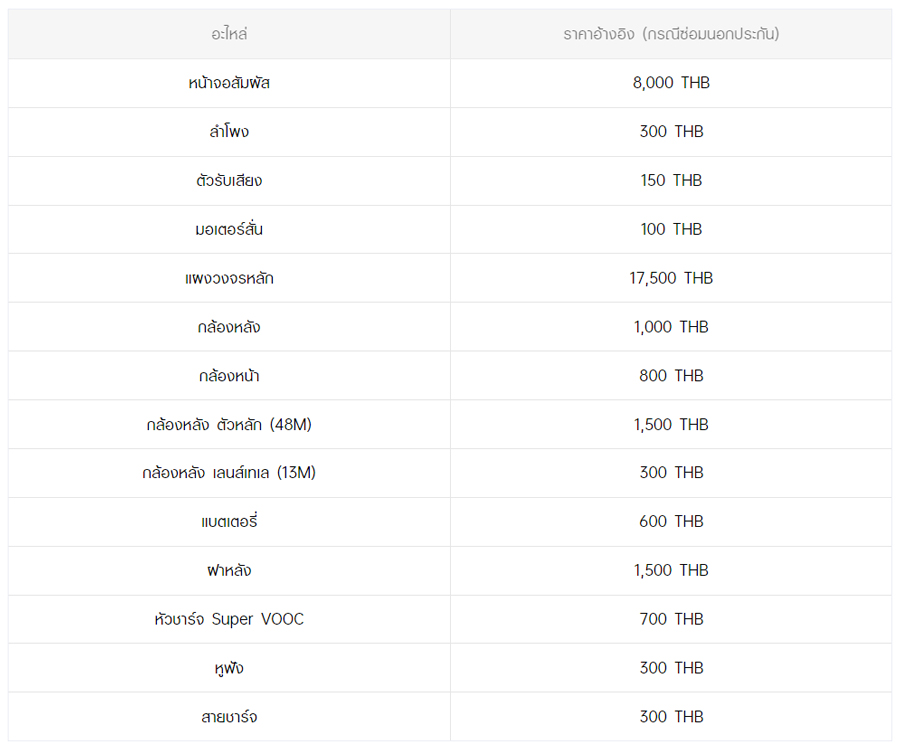Click the 100 THB price cell
This screenshot has width=900, height=749.
pos(671,229)
